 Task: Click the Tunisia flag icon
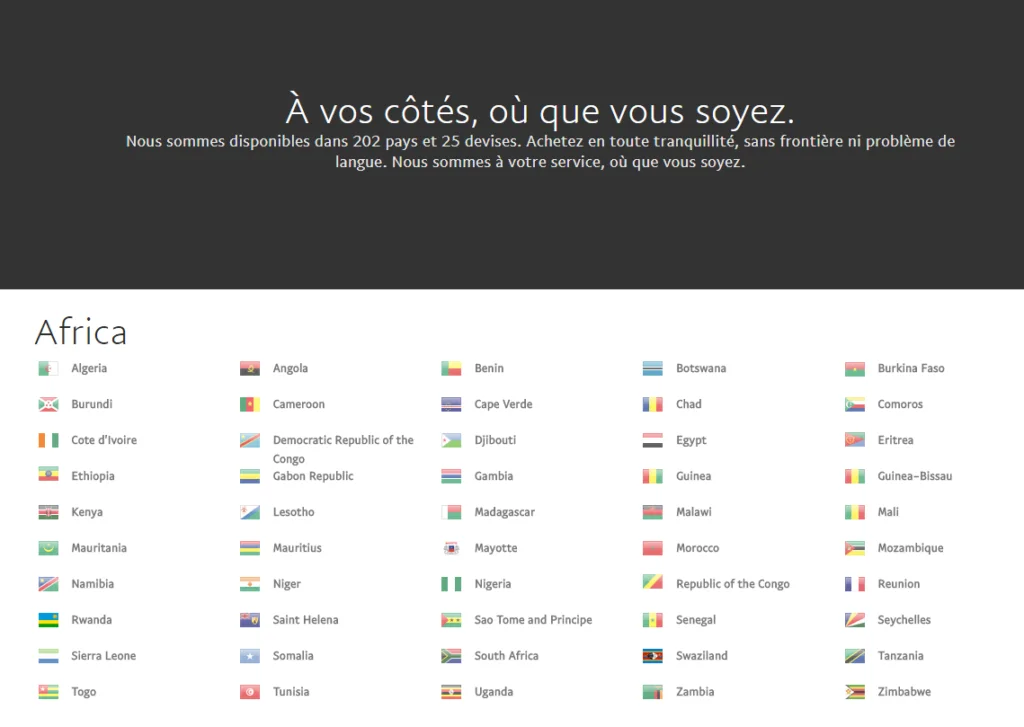[x=249, y=691]
